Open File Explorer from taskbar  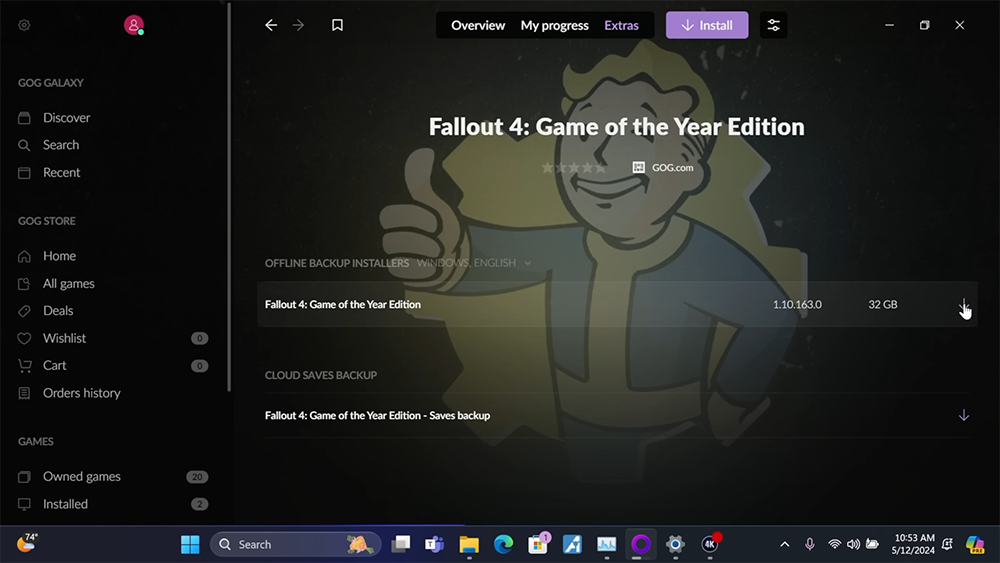[469, 545]
